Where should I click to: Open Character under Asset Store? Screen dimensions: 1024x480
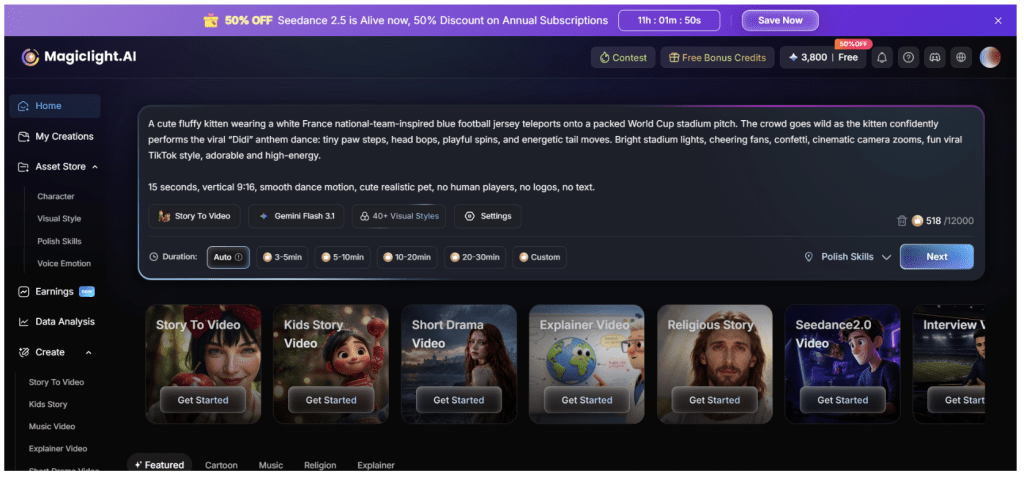[56, 197]
